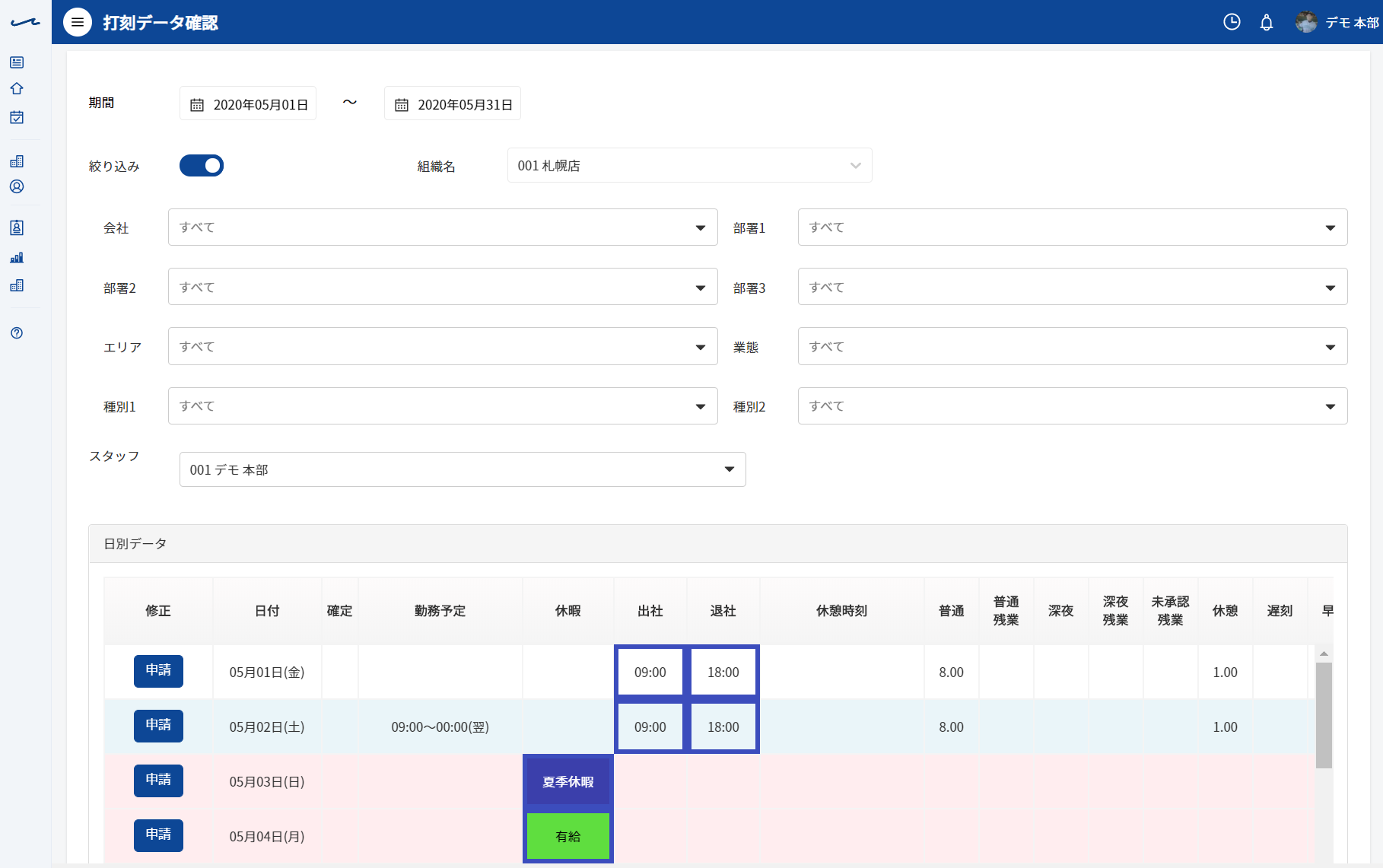Viewport: 1383px width, 868px height.
Task: Click the 夏季休暇 vacation cell
Action: pyautogui.click(x=568, y=781)
